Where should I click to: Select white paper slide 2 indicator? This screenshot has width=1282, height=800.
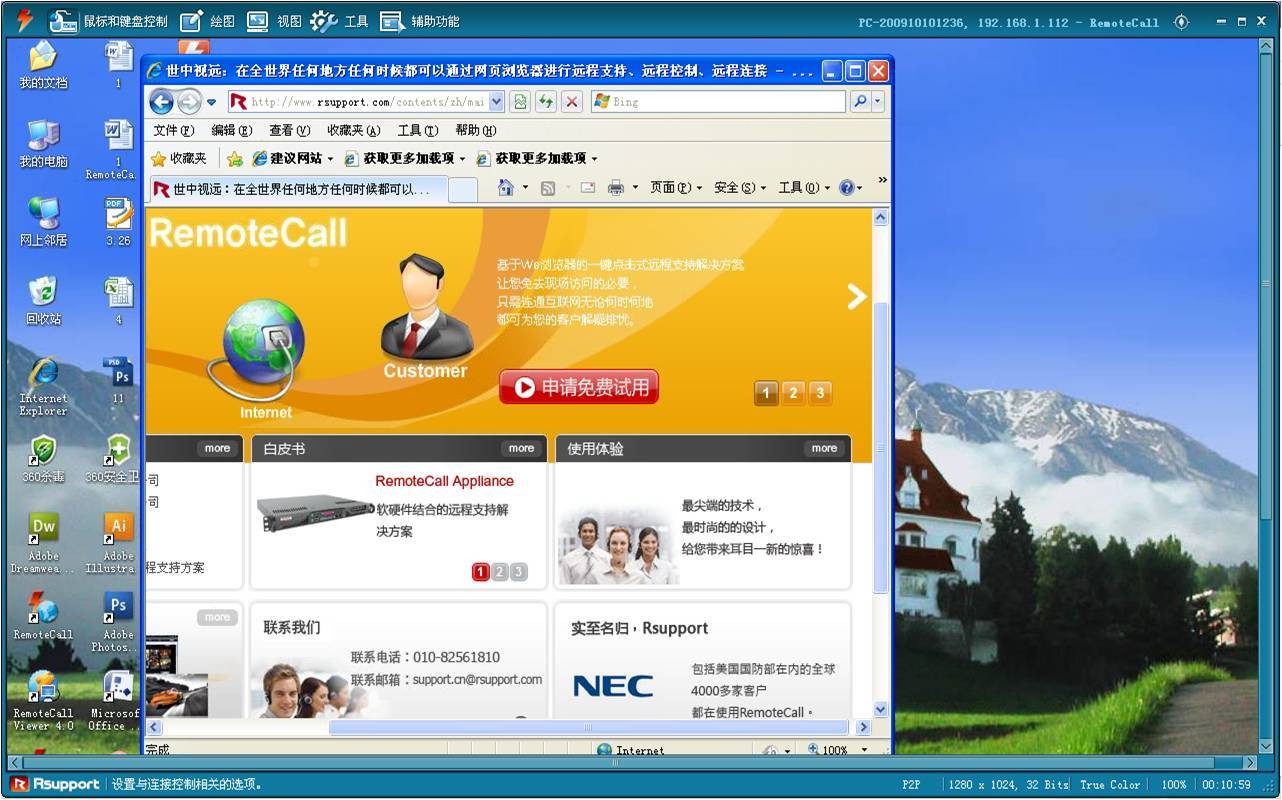499,571
